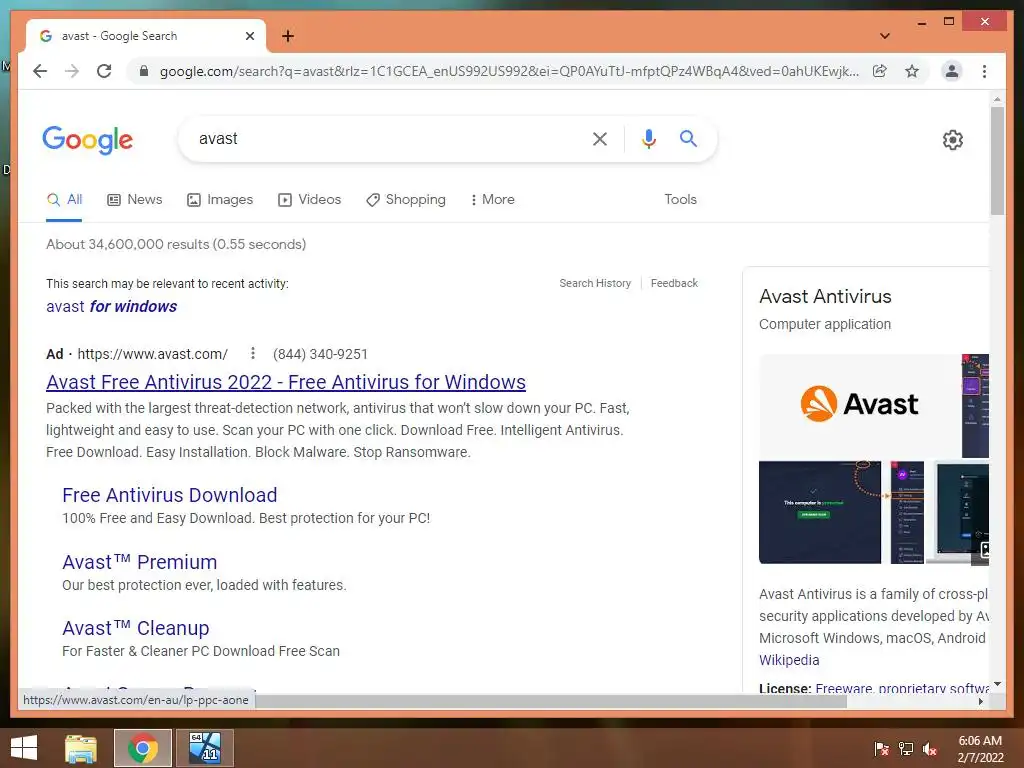
Task: Click the forward navigation arrow
Action: tap(72, 71)
